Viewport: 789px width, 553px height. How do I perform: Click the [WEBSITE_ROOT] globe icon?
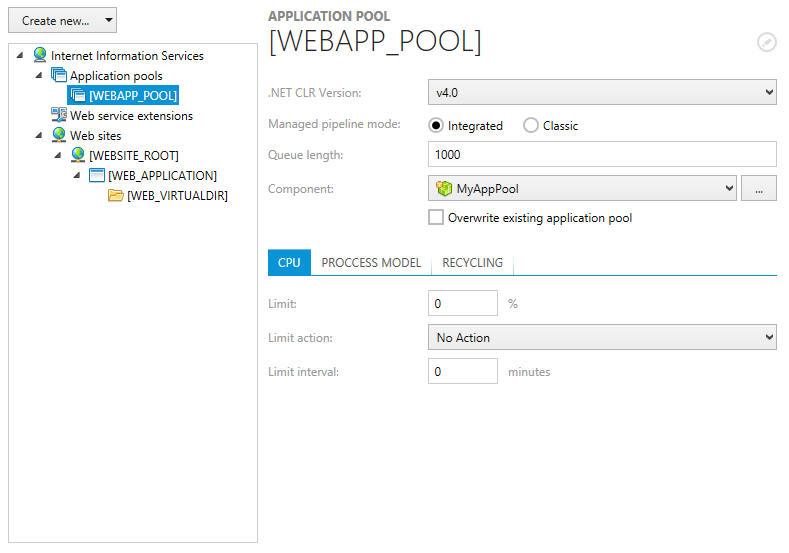[78, 156]
